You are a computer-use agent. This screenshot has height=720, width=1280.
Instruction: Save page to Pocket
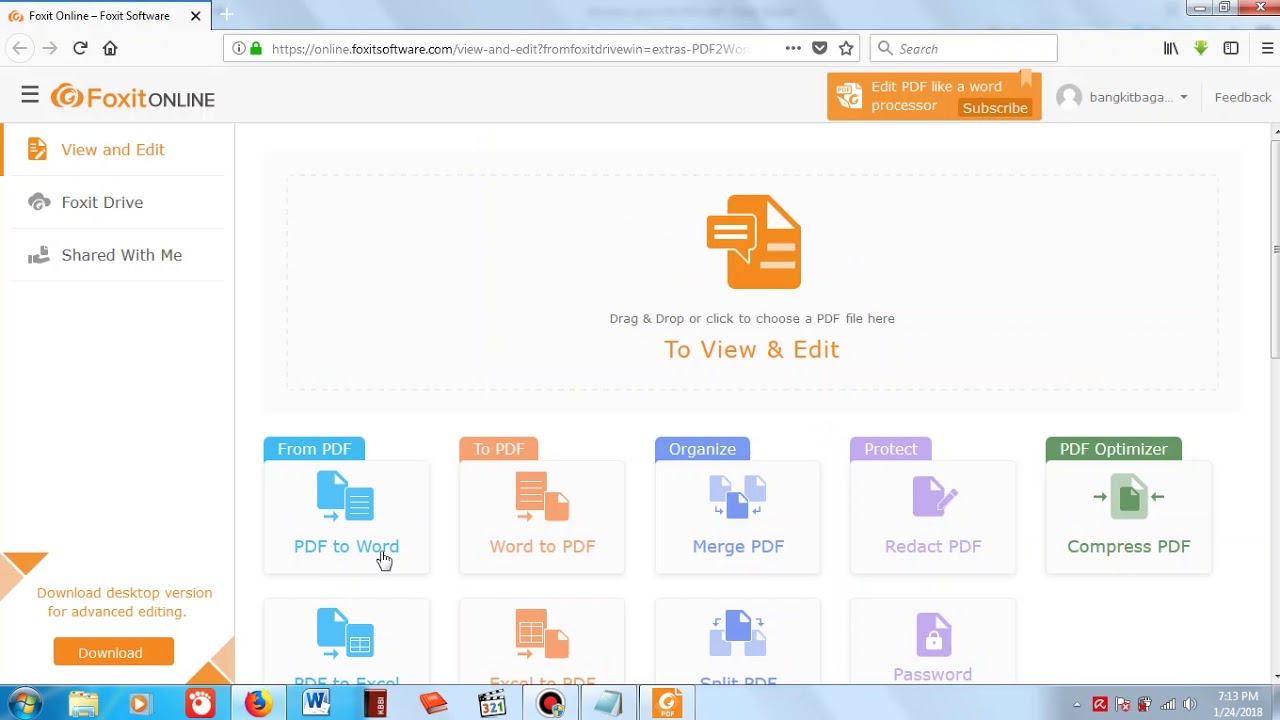click(x=820, y=48)
